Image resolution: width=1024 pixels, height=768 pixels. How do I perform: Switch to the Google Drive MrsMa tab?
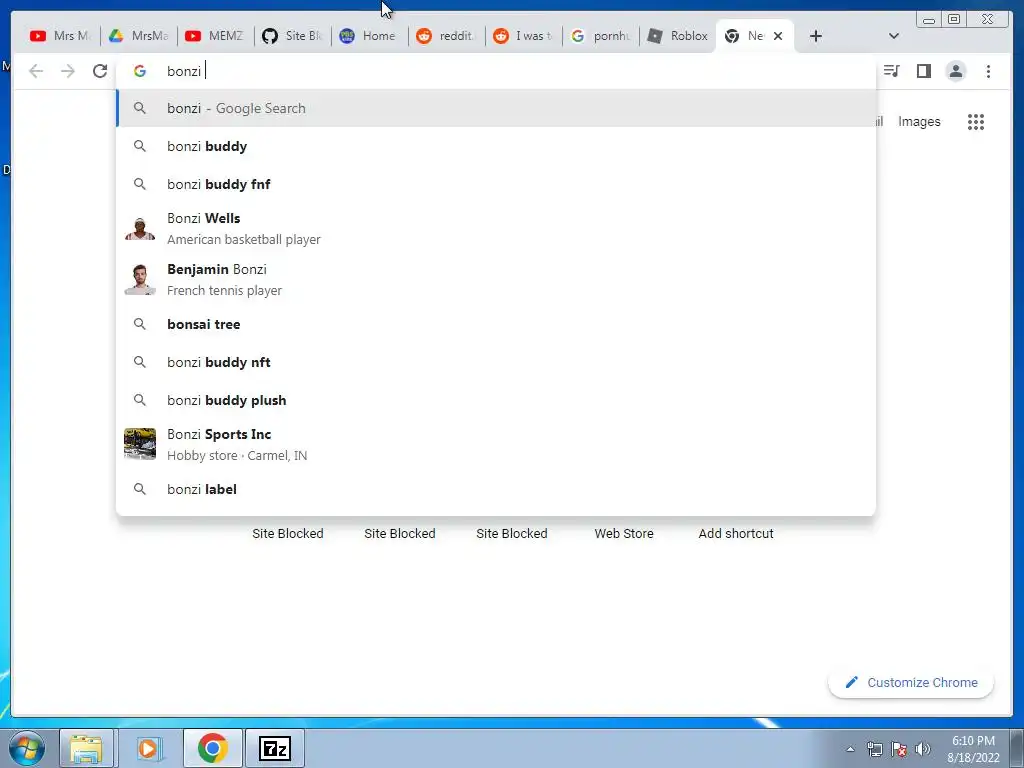138,36
